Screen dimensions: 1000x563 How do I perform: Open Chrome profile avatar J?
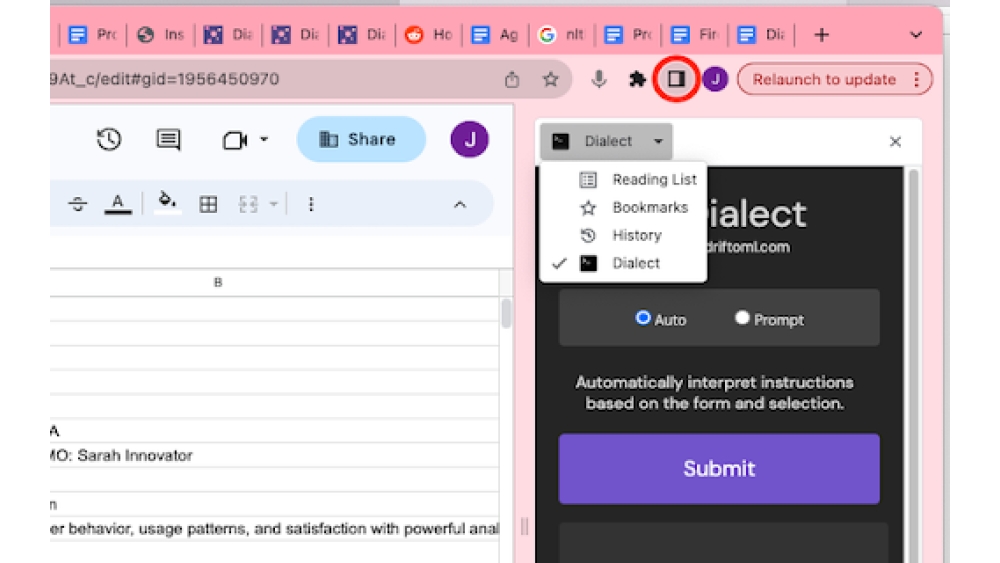(715, 79)
